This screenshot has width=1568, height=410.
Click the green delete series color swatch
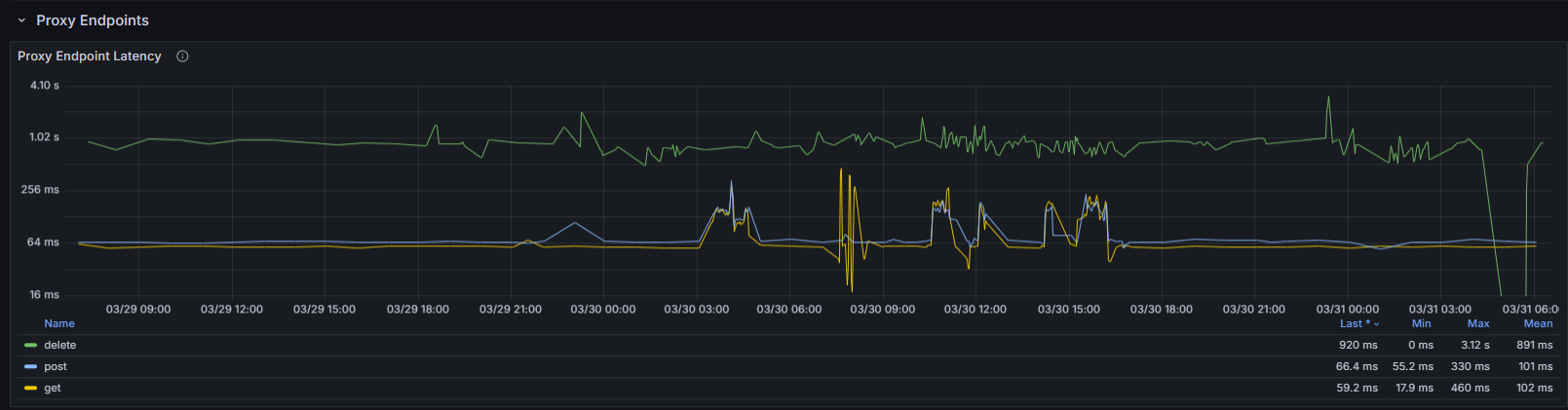30,346
